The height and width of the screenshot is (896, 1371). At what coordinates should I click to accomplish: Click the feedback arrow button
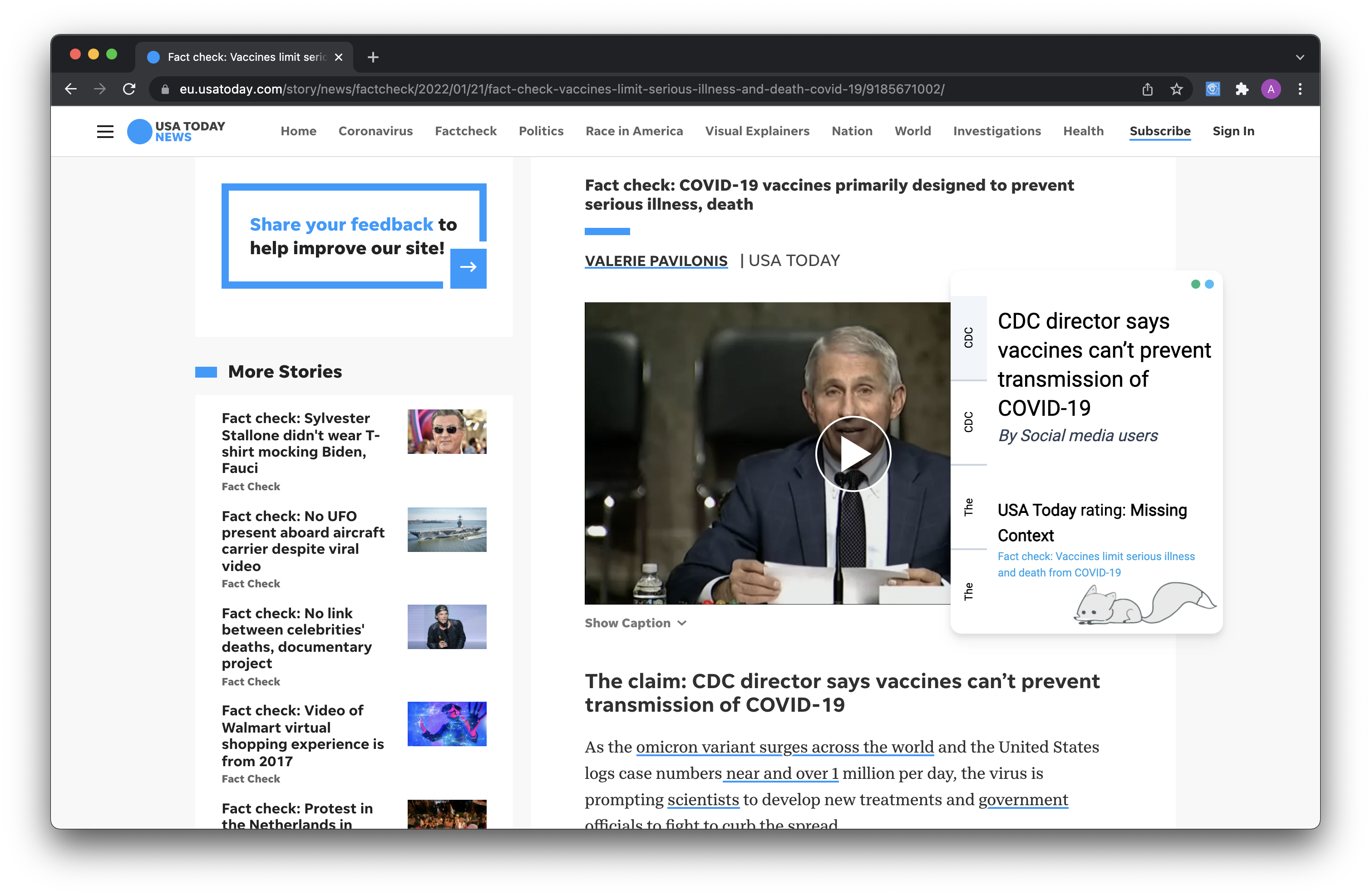point(468,267)
